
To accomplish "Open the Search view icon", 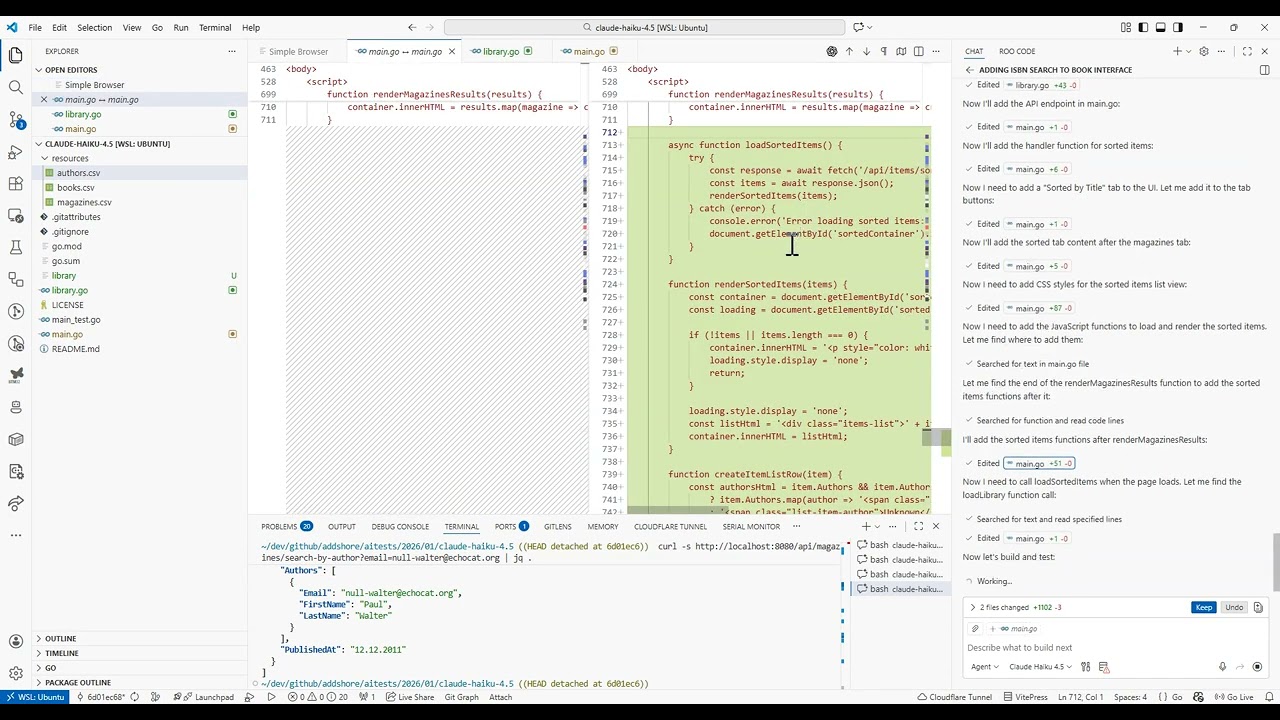I will click(x=15, y=87).
